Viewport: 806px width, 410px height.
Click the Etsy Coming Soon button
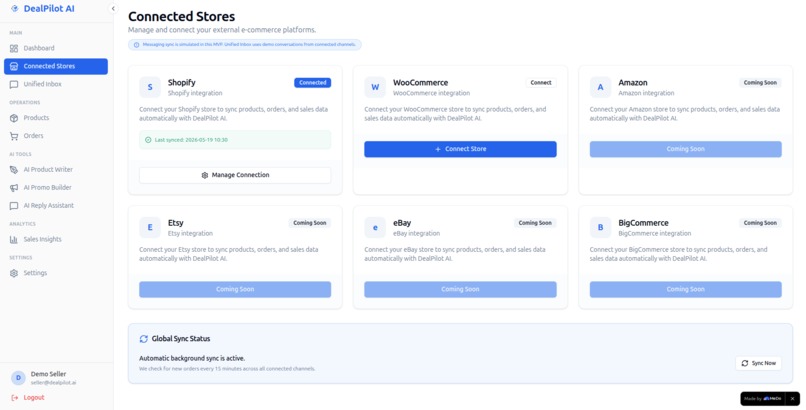click(x=235, y=289)
